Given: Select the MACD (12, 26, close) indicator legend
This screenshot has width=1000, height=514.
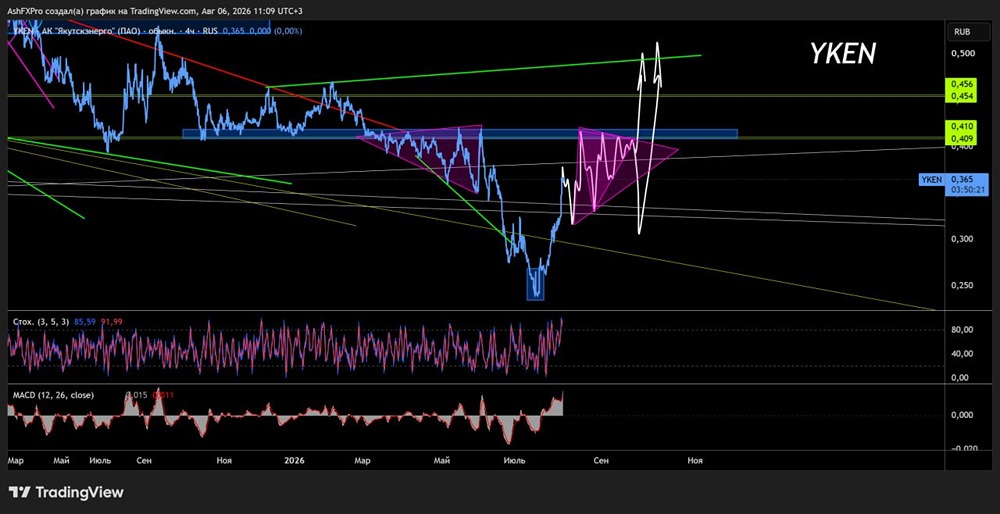Looking at the screenshot, I should [54, 395].
